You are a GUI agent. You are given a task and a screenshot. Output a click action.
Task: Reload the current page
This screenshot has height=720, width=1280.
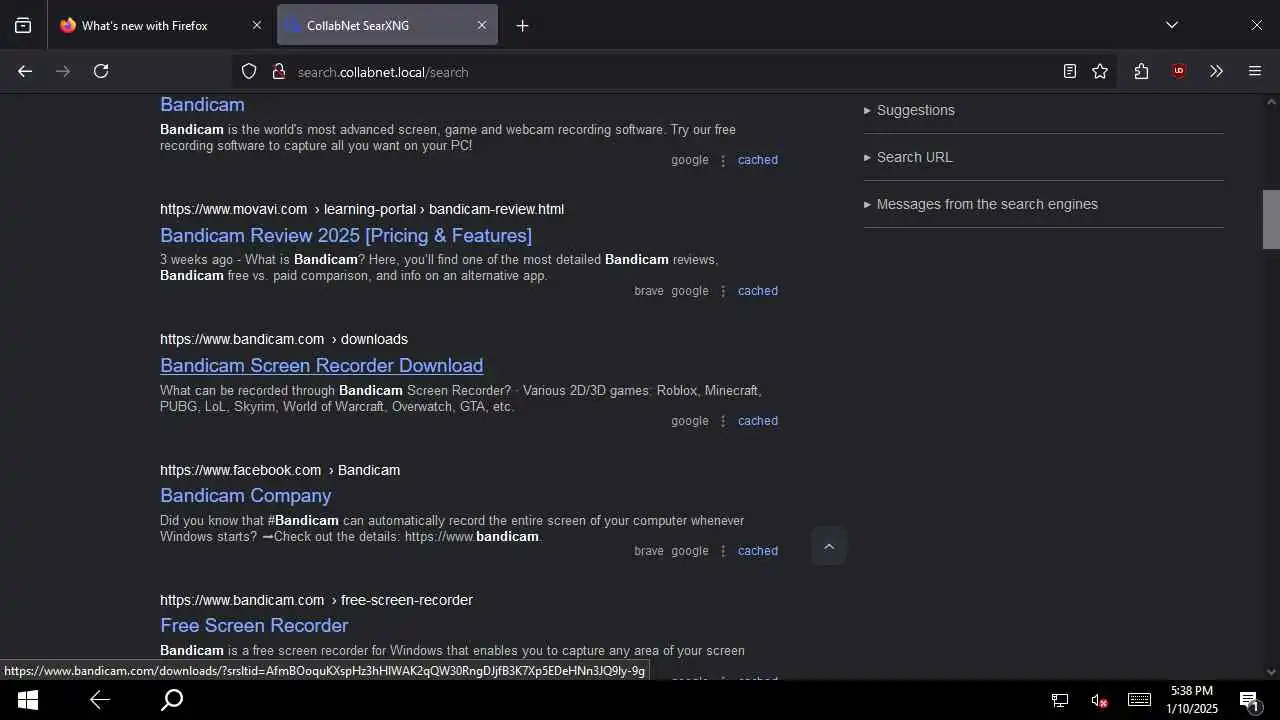point(101,71)
